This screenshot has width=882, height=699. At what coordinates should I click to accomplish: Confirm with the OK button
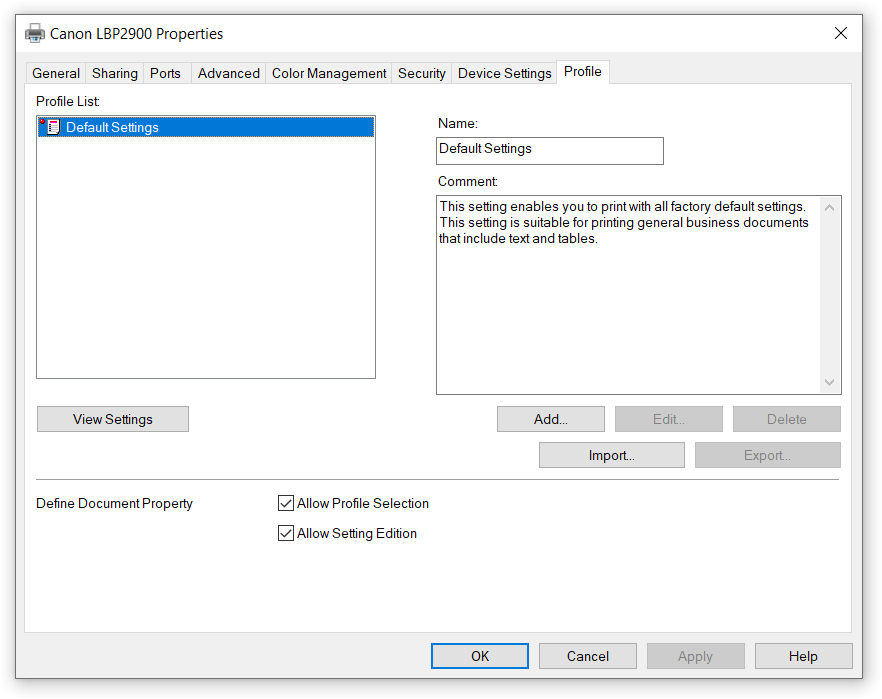tap(480, 656)
